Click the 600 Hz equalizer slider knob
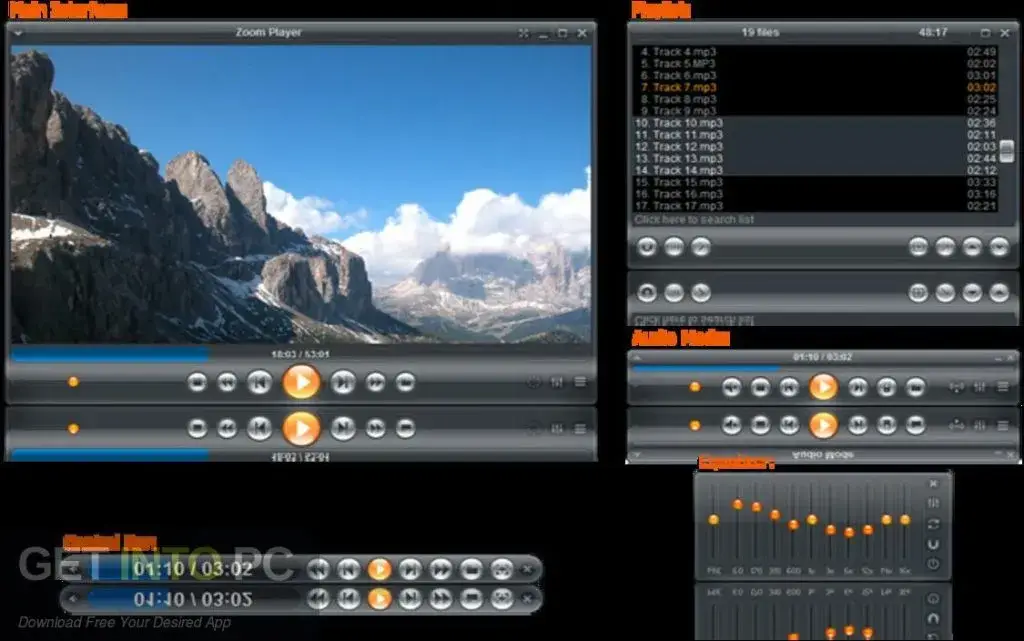Viewport: 1024px width, 641px height. click(x=794, y=524)
